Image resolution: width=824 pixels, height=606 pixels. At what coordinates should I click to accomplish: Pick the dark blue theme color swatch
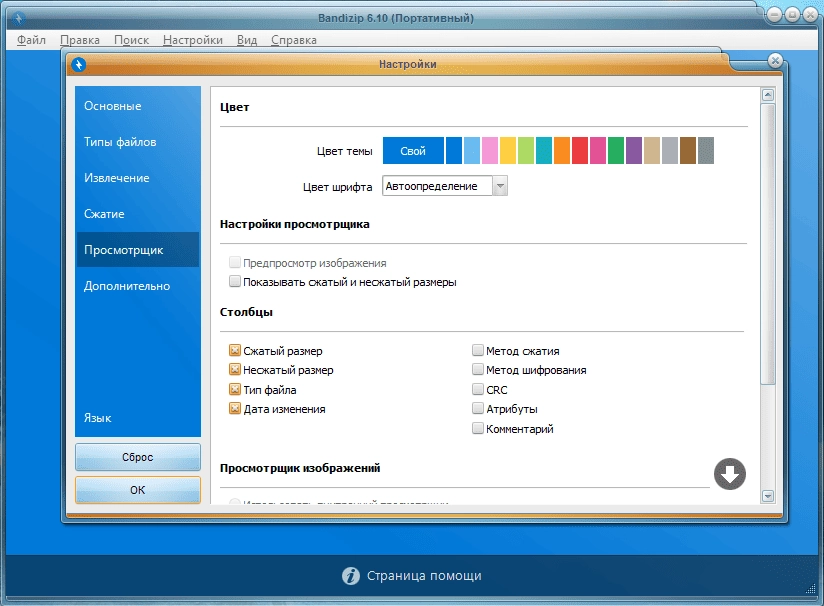tap(454, 151)
